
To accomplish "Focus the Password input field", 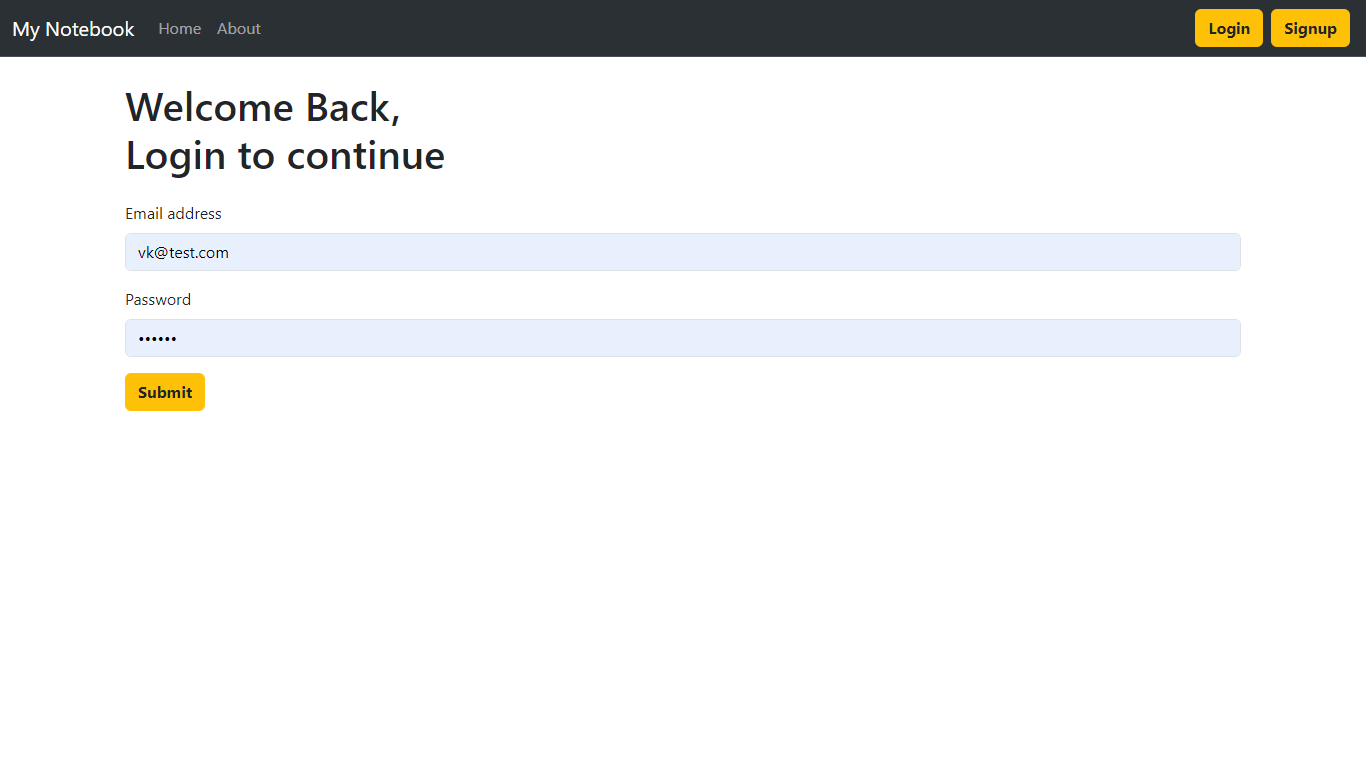I will (683, 338).
